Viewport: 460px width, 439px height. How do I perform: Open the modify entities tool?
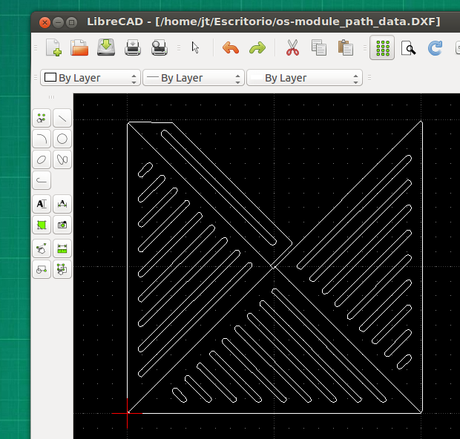(41, 248)
